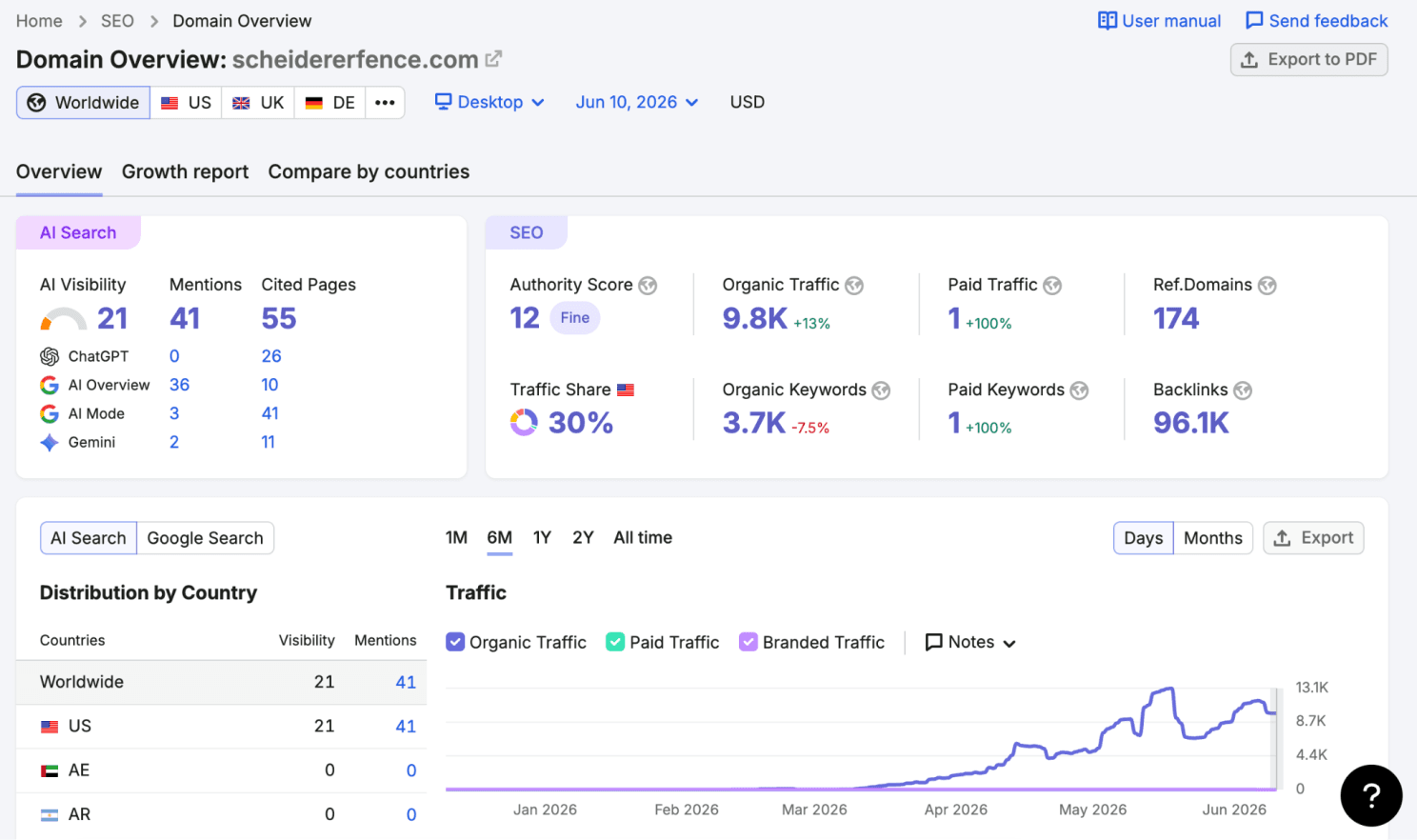Uncheck the Branded Traffic checkbox
The image size is (1417, 840).
click(748, 642)
